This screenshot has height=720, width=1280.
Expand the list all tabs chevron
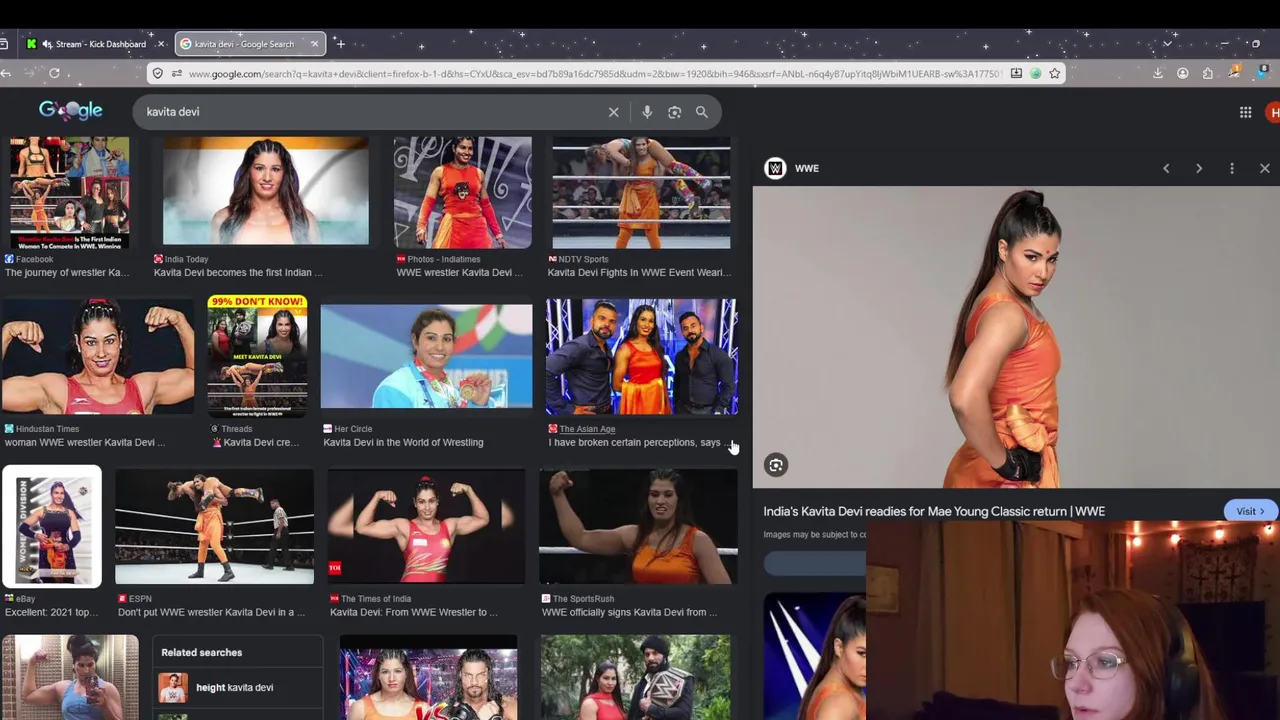[1167, 44]
